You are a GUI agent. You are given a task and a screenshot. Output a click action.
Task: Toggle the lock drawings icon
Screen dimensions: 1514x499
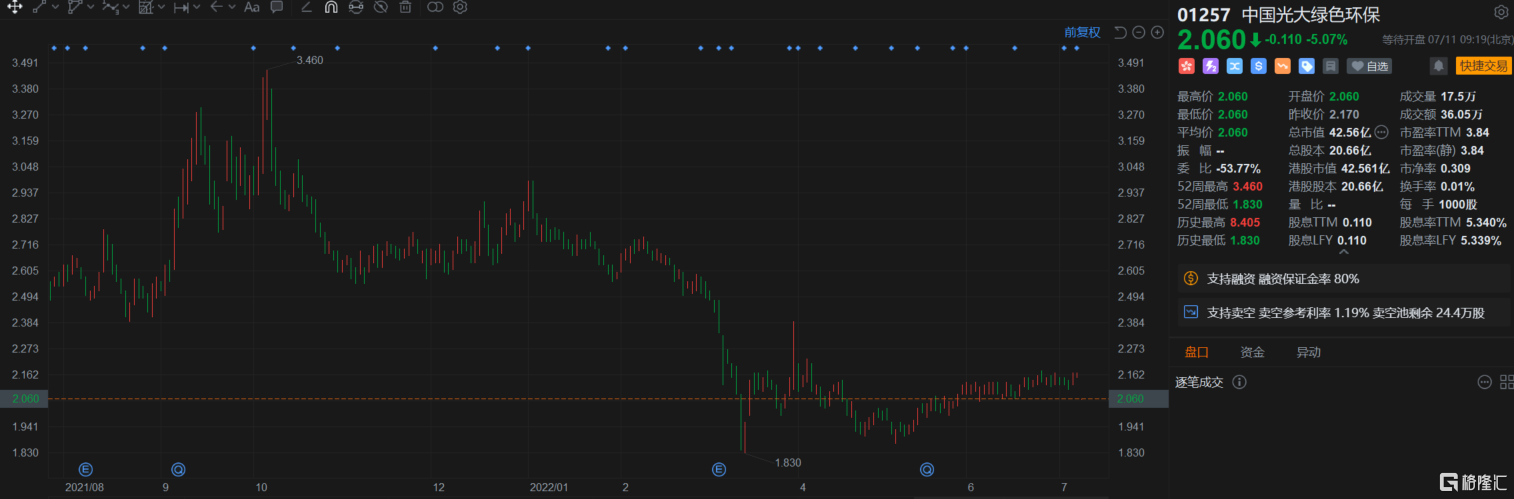[356, 7]
